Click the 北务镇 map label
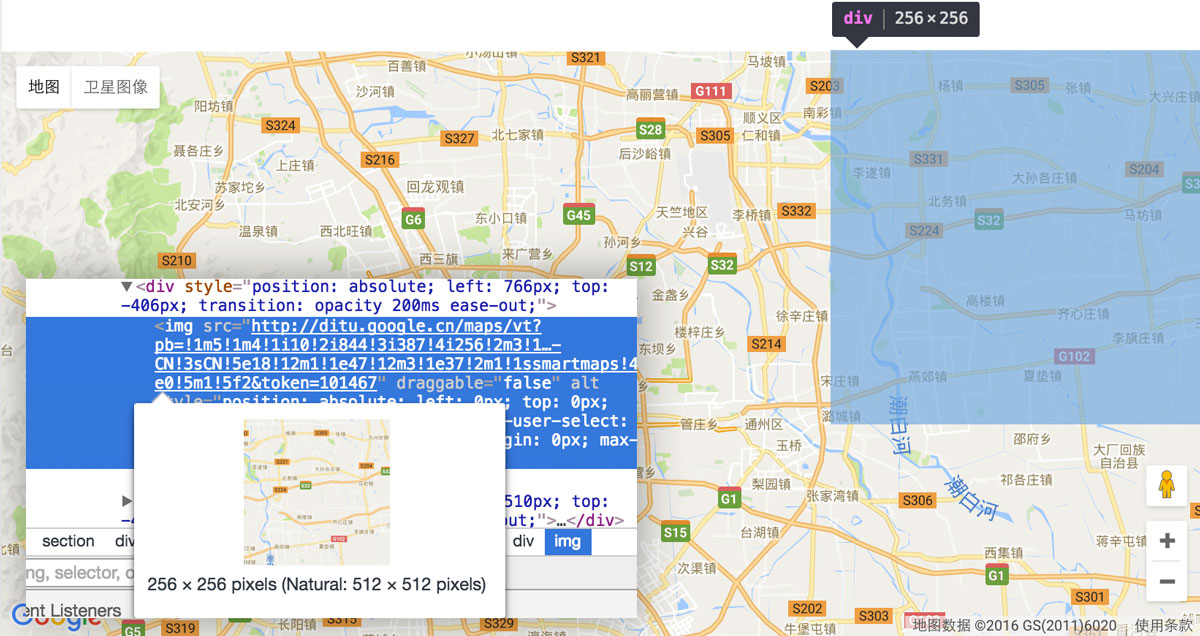1200x636 pixels. [x=947, y=201]
